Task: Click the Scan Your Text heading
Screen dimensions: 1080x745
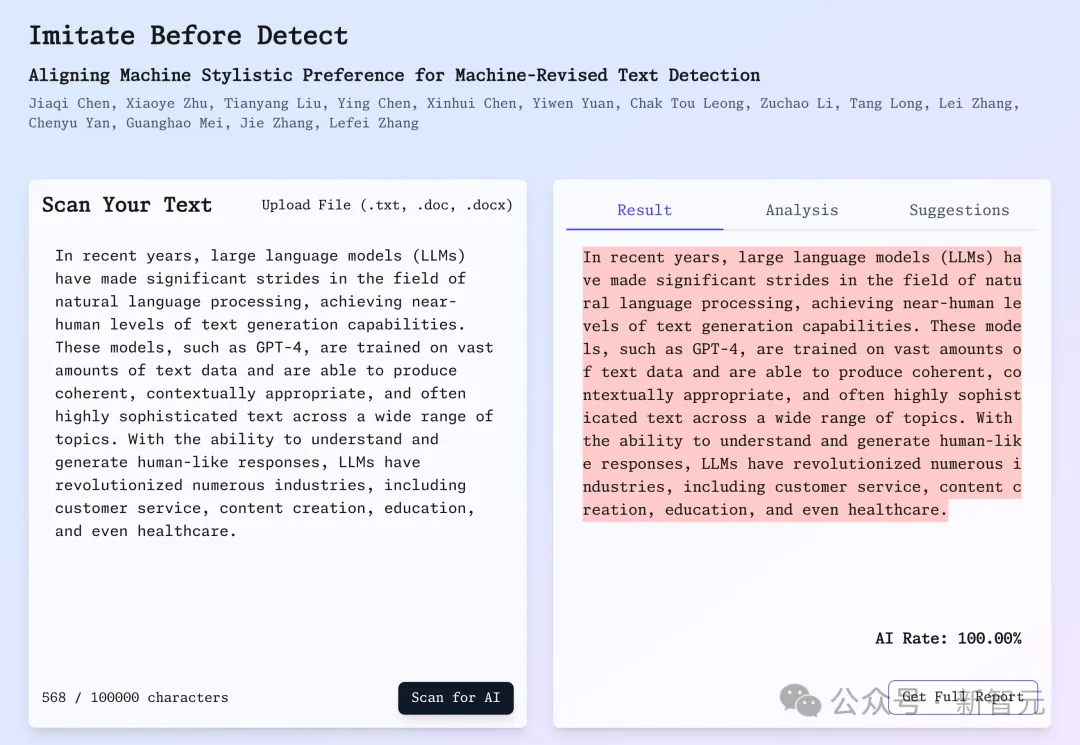Action: click(x=127, y=205)
